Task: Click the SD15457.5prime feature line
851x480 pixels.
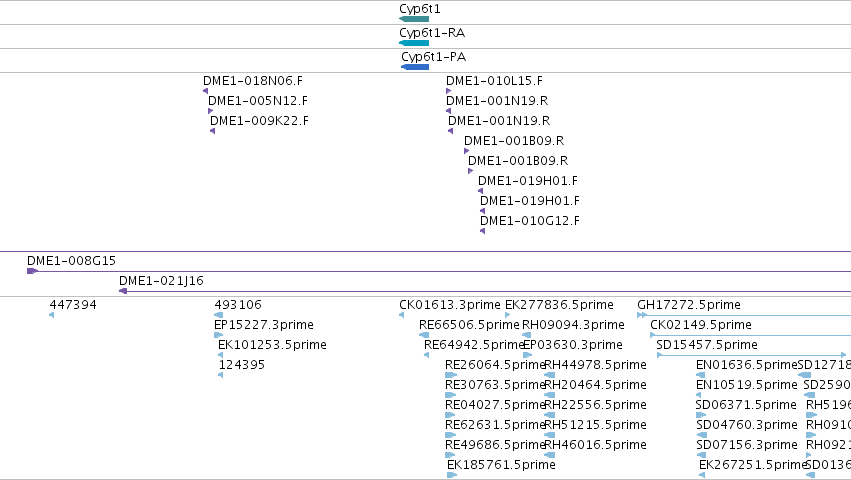Action: (751, 355)
